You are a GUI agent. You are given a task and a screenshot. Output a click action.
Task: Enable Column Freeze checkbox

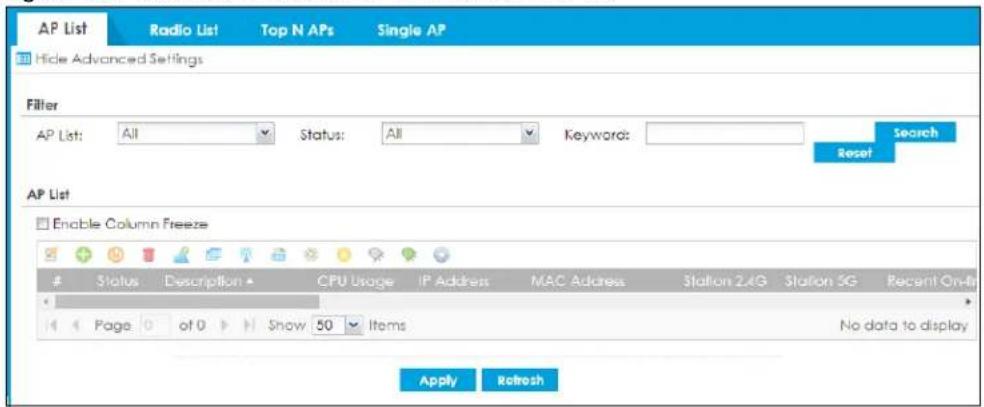43,223
